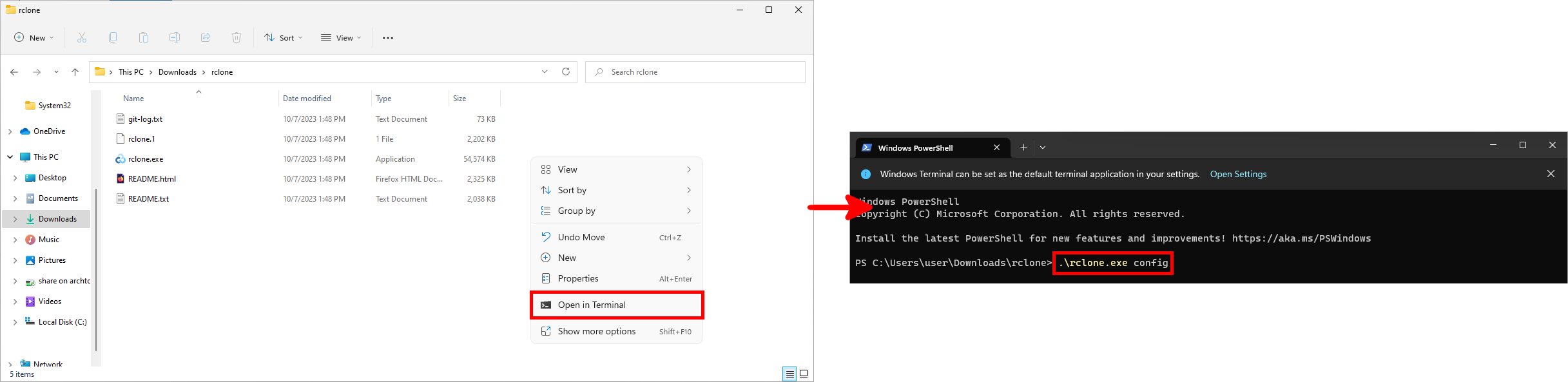Dismiss the default terminal info banner

(1551, 174)
